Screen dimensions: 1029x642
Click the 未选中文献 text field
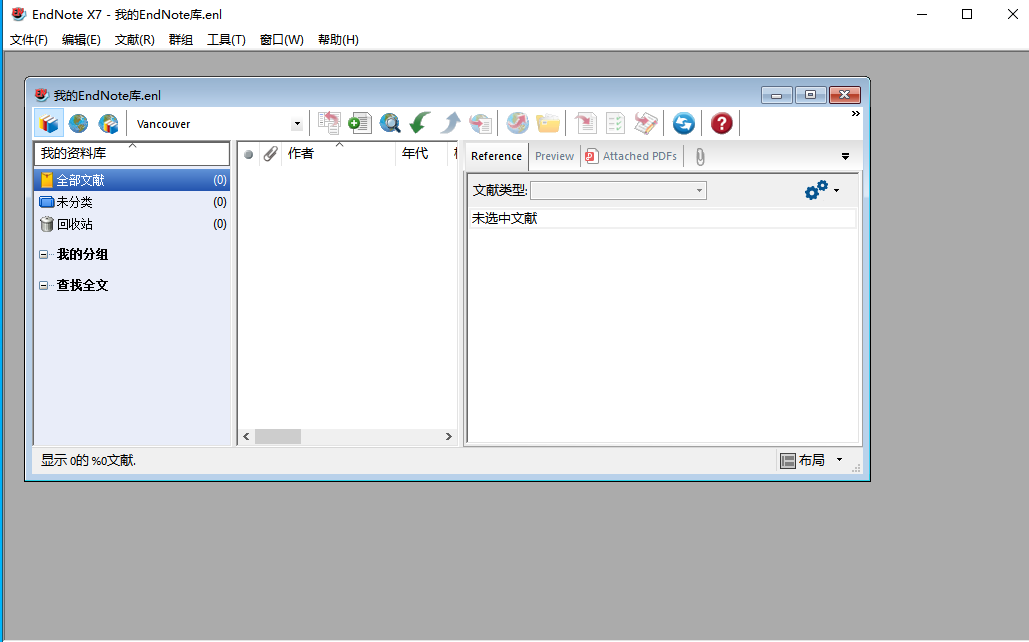(x=663, y=219)
